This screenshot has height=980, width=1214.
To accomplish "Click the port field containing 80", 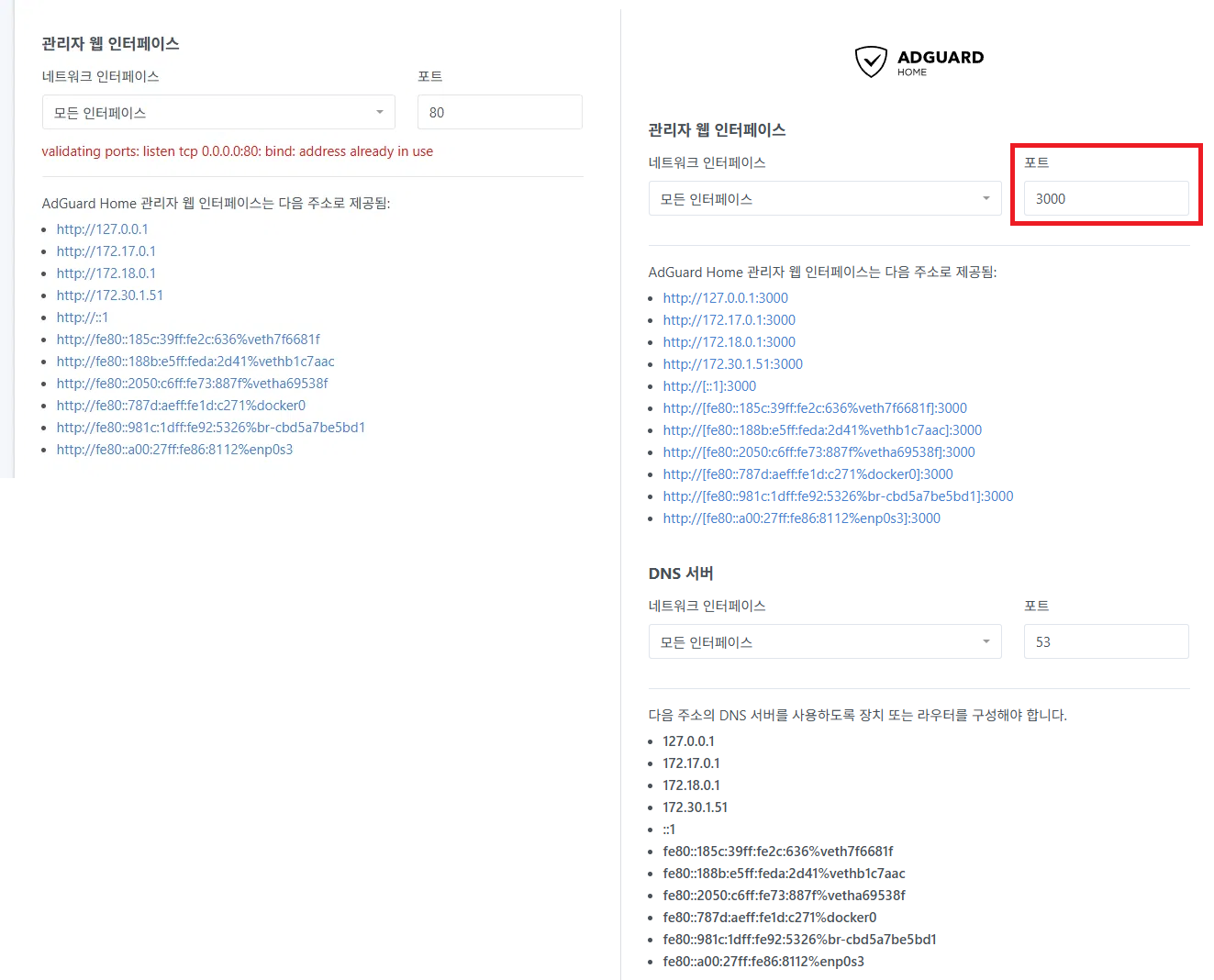I will click(x=500, y=112).
